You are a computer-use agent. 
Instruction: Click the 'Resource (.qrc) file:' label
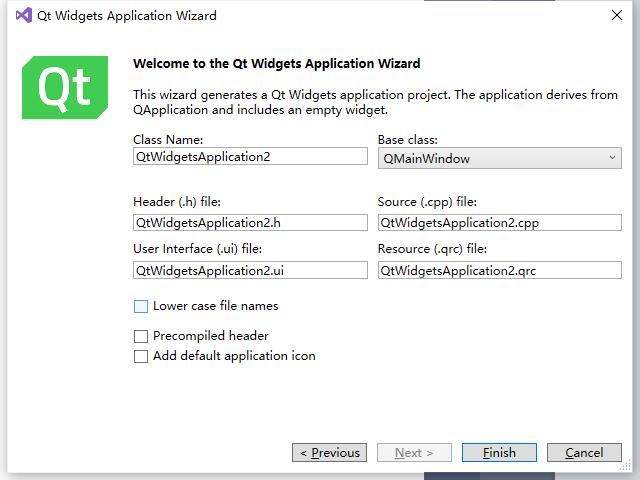tap(432, 249)
